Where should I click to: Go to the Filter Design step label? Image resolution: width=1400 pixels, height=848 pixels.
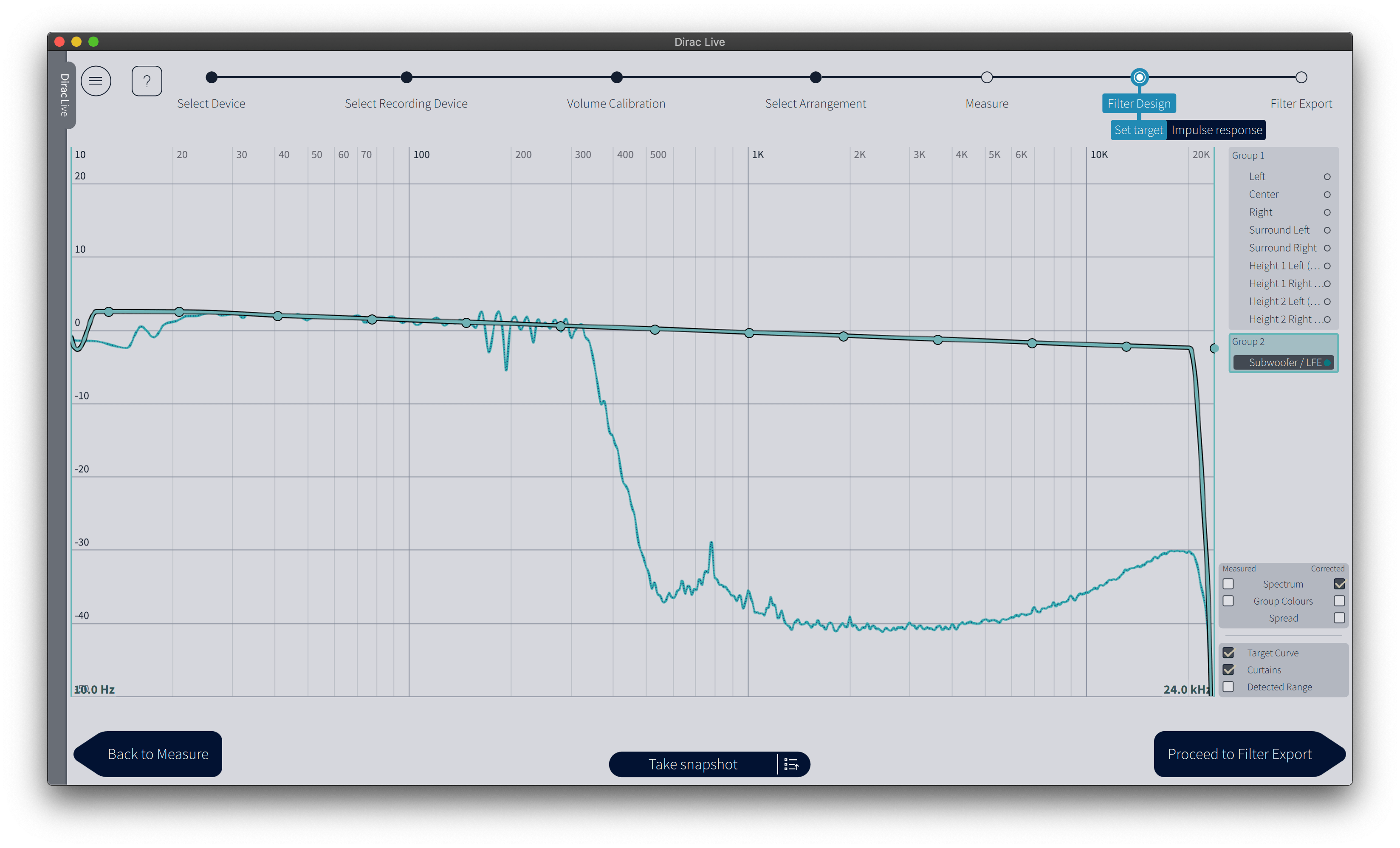coord(1139,103)
